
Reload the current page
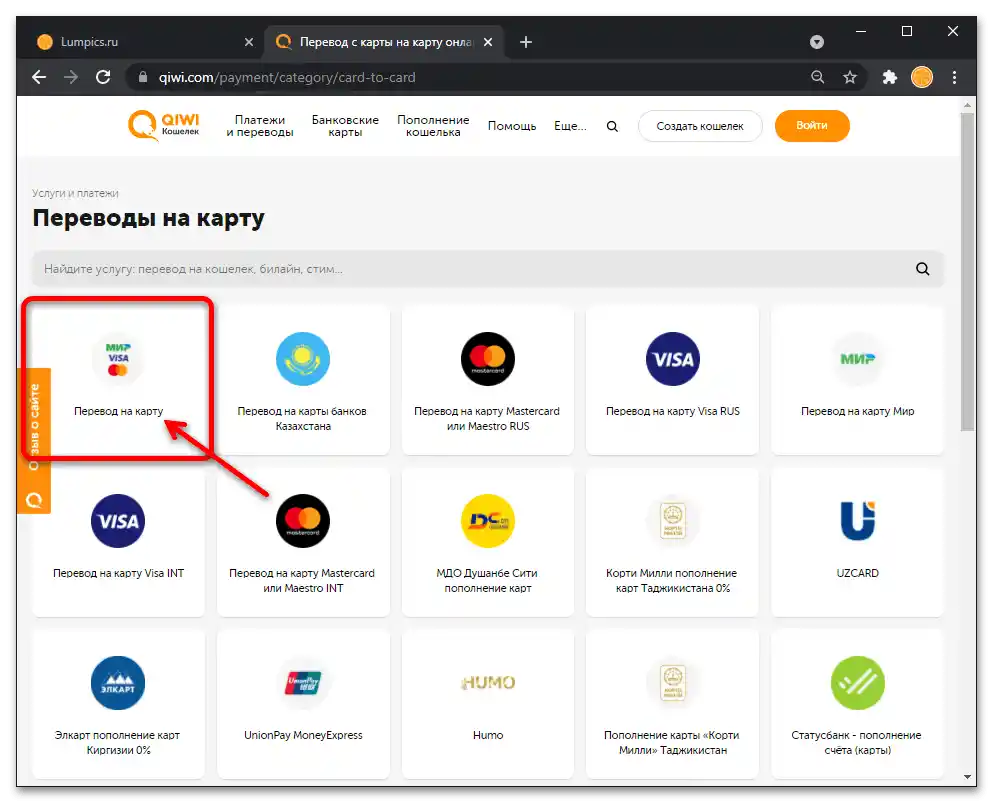click(x=103, y=77)
